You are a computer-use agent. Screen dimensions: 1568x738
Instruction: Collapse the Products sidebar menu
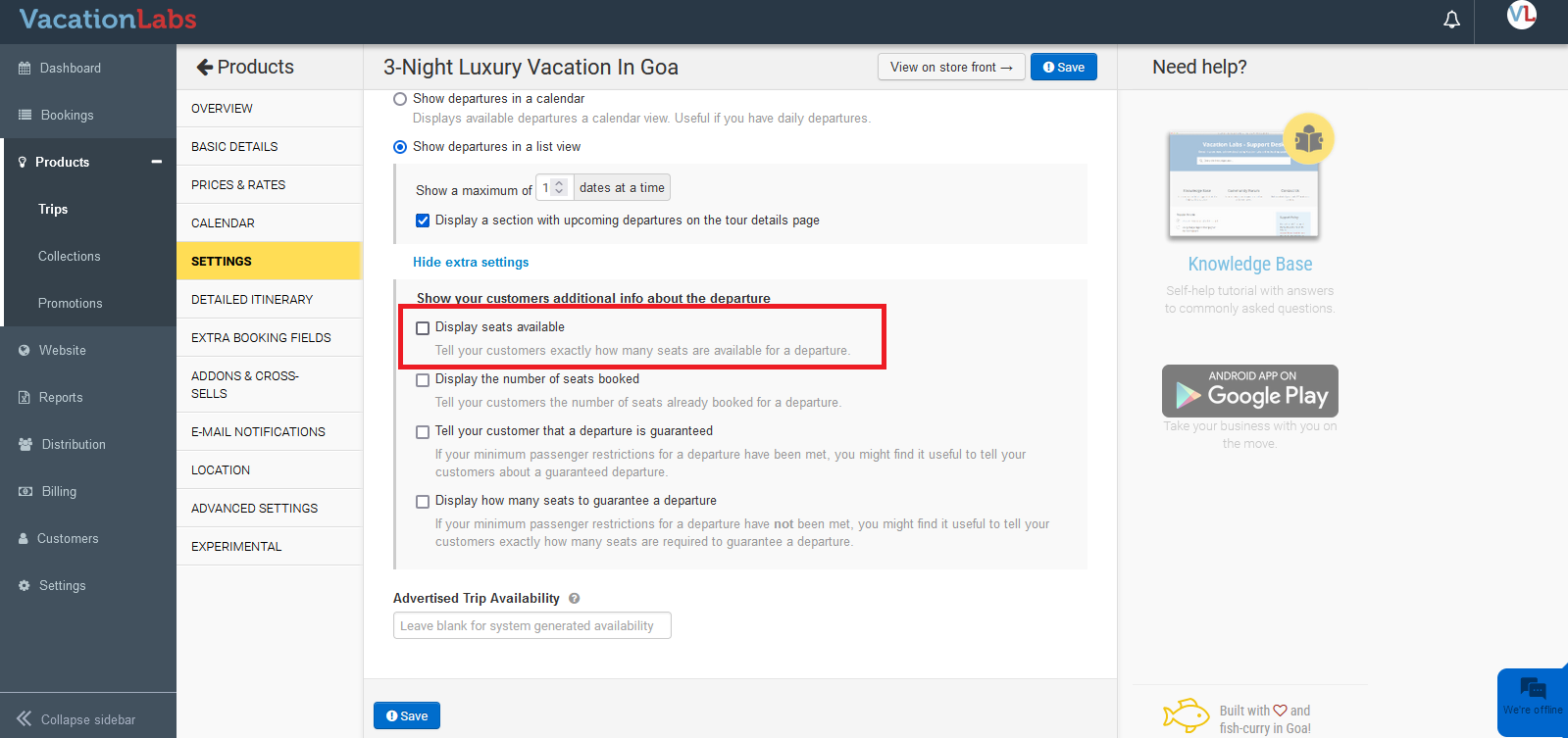156,163
